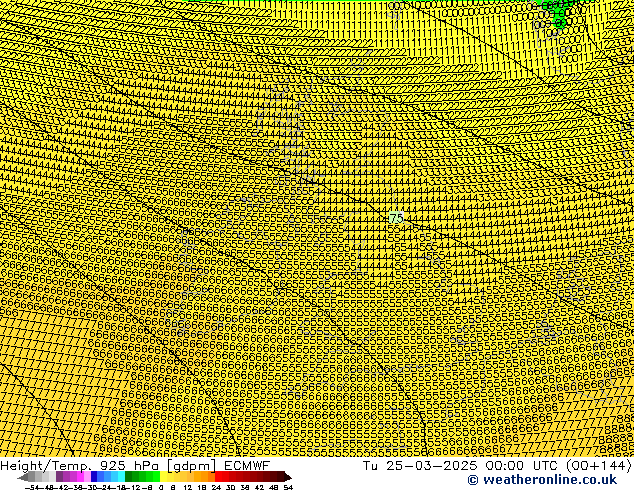
Task: Select the Height/Temp. title text
Action: [48, 465]
